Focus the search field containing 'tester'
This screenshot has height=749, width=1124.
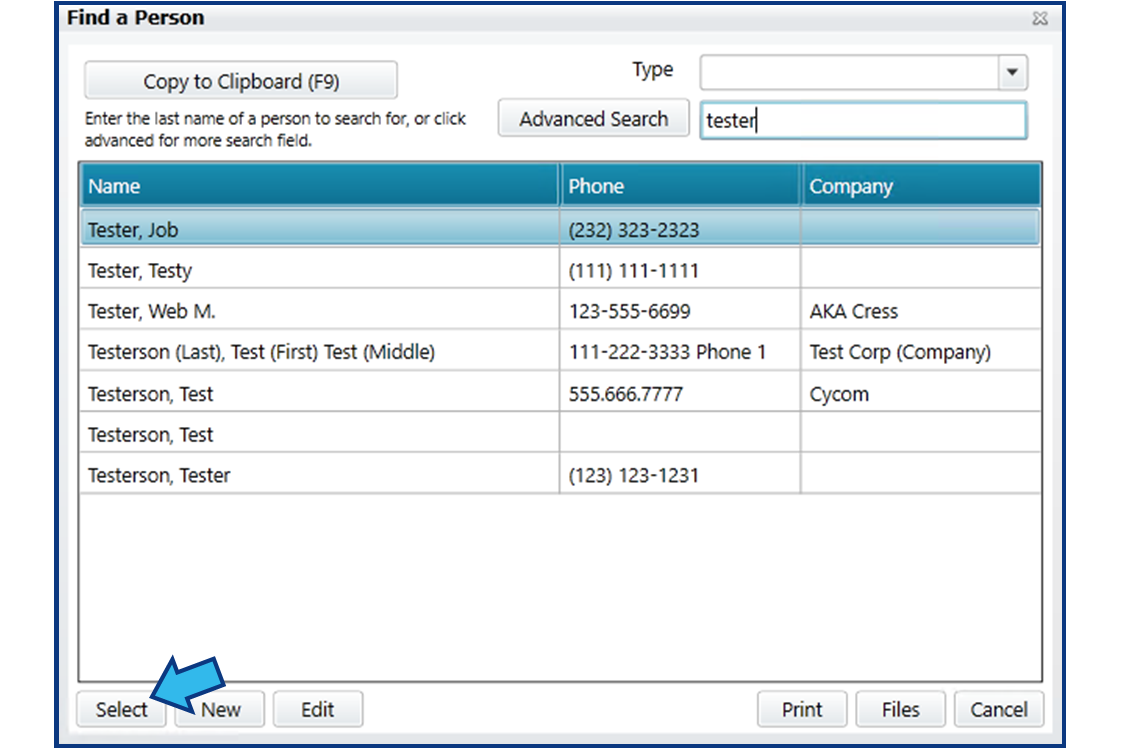[863, 120]
